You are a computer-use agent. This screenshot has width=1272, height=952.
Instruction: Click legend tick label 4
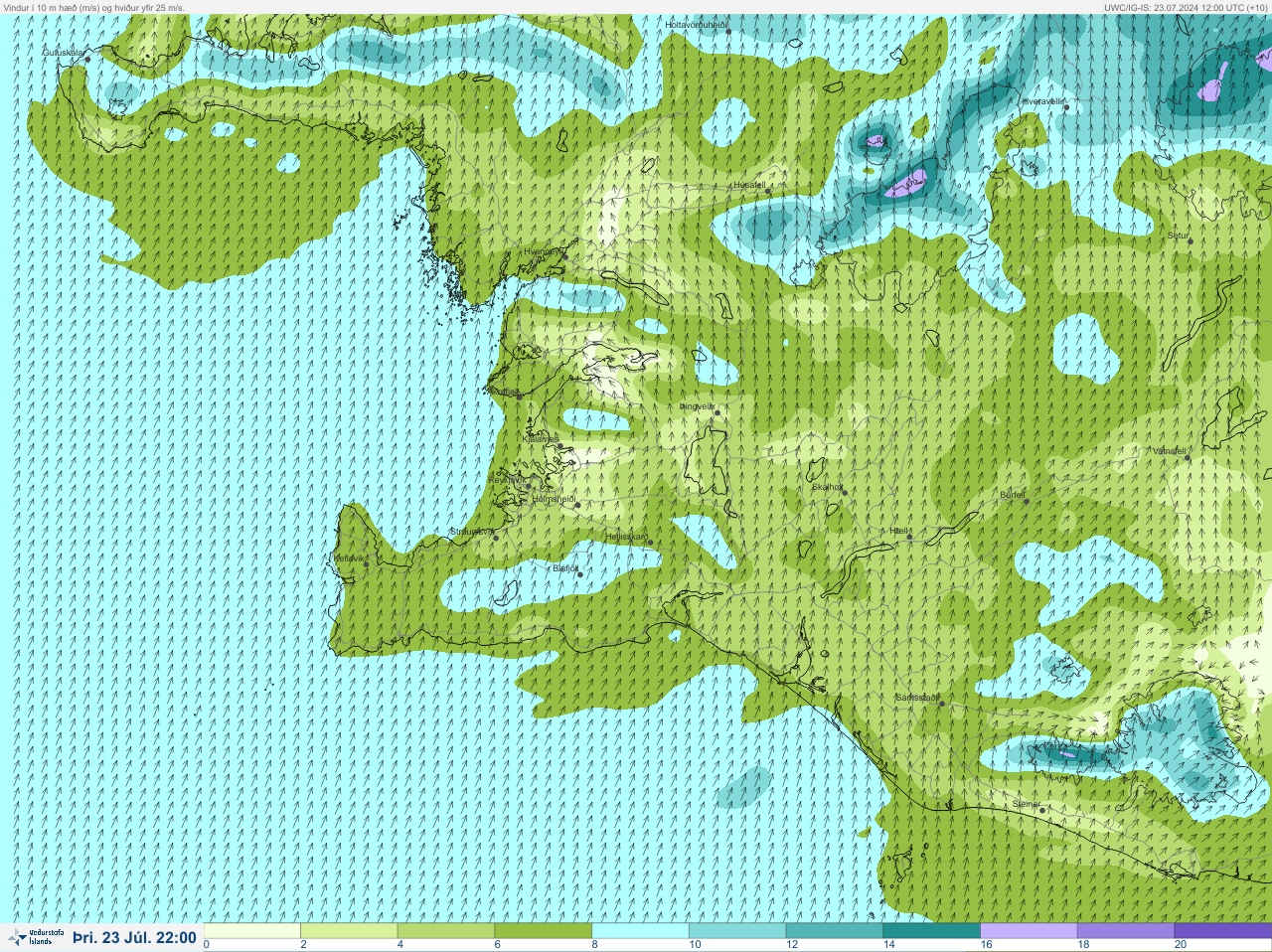pos(399,945)
